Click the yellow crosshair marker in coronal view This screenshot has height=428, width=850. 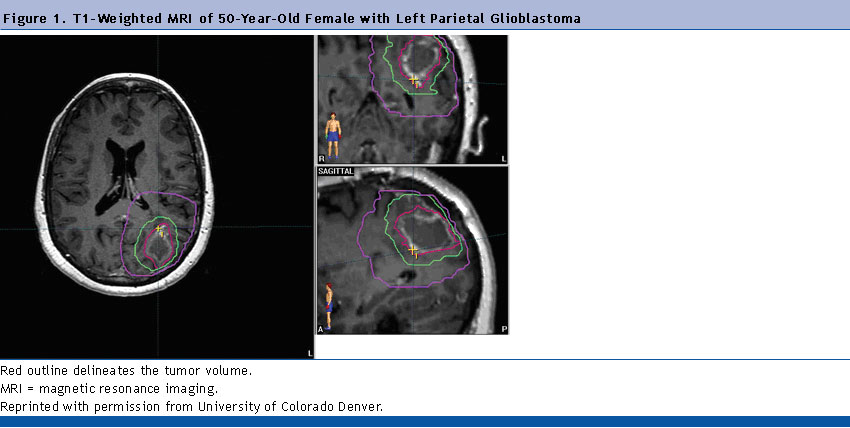point(414,81)
